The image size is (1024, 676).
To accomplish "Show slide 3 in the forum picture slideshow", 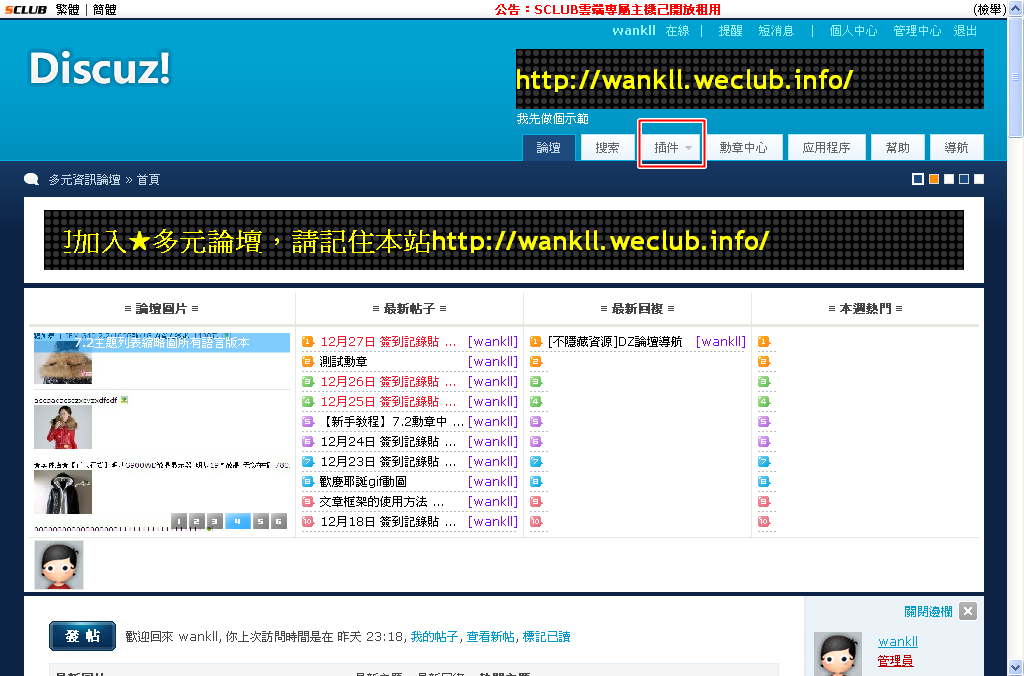I will [x=213, y=521].
